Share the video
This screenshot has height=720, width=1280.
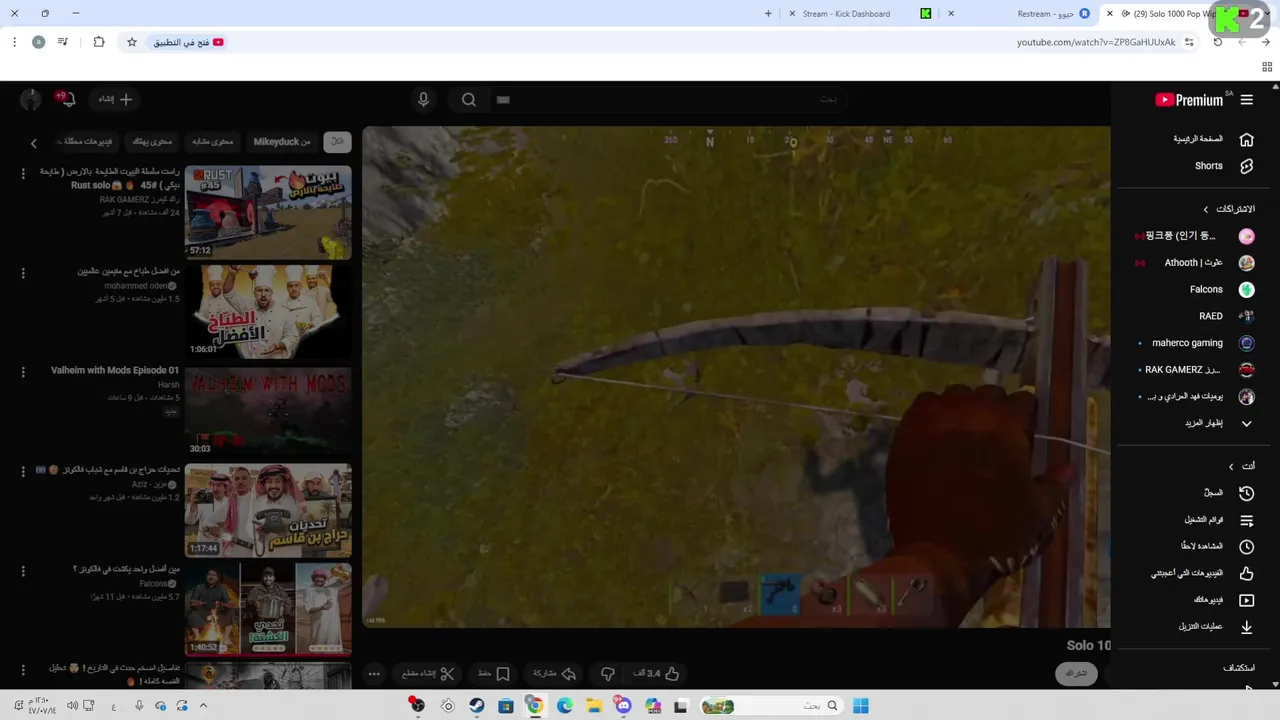[x=554, y=674]
